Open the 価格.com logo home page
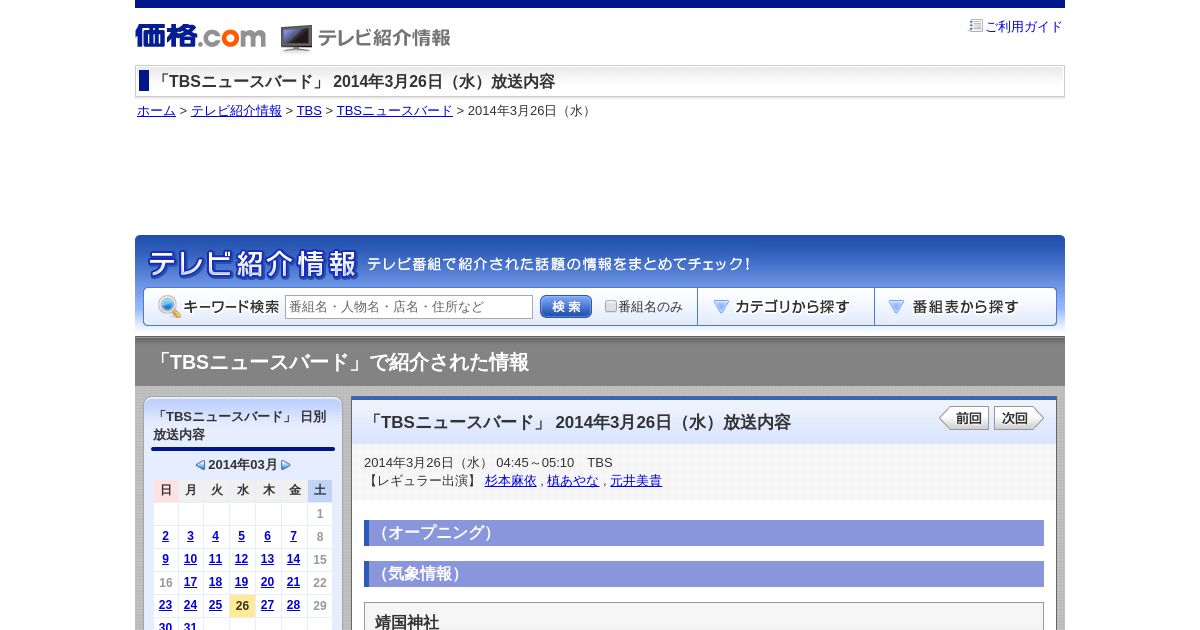The height and width of the screenshot is (630, 1200). coord(200,36)
